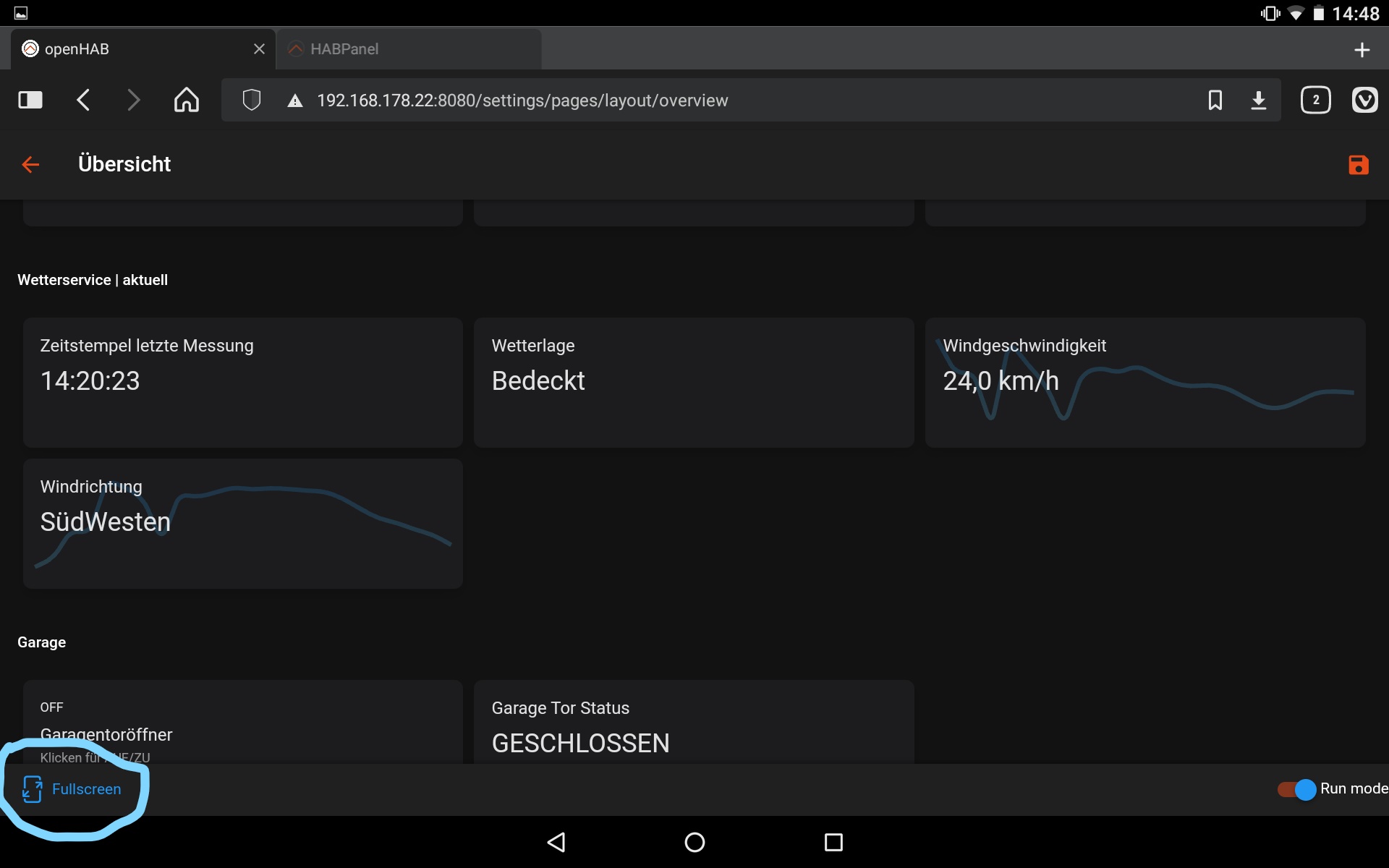Open the Windrichtung SüdWesten card
Screen dimensions: 1389x868
(243, 524)
